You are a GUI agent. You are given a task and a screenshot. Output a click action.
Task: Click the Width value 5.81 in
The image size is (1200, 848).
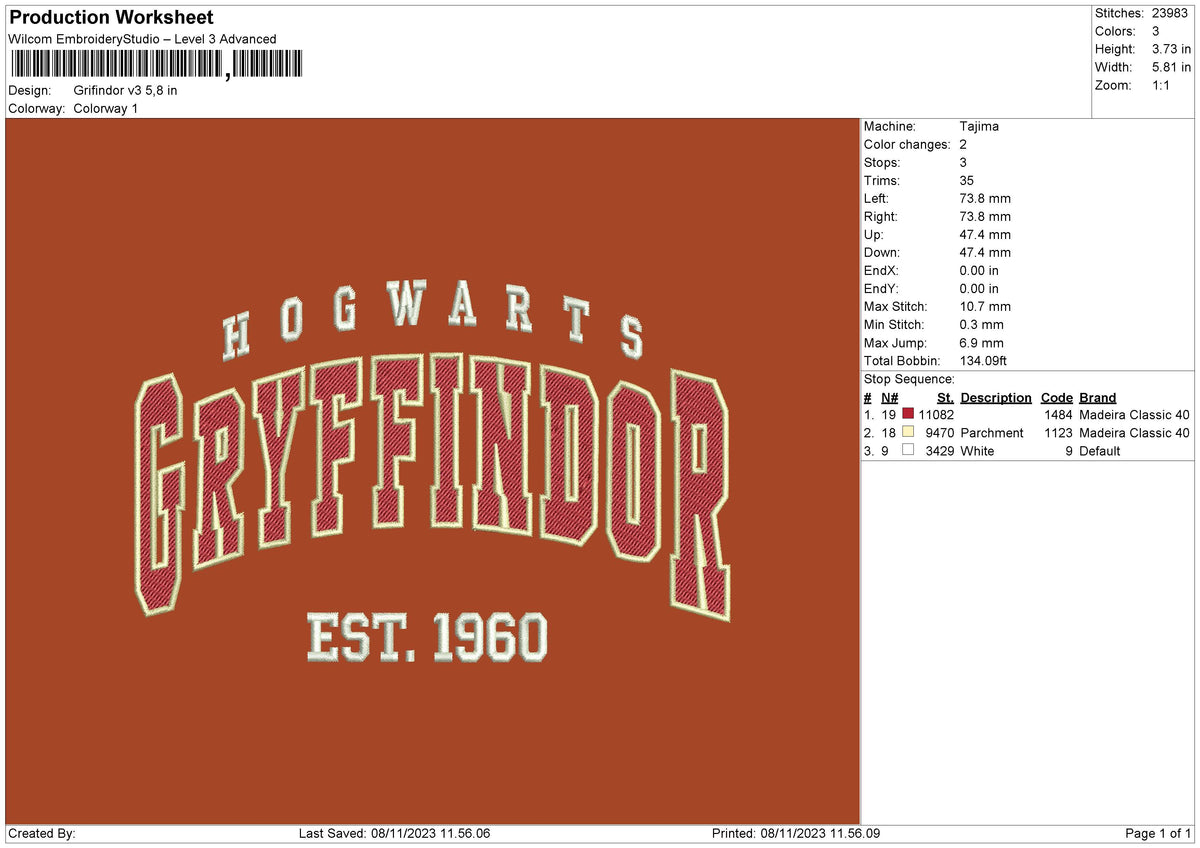pyautogui.click(x=1171, y=67)
